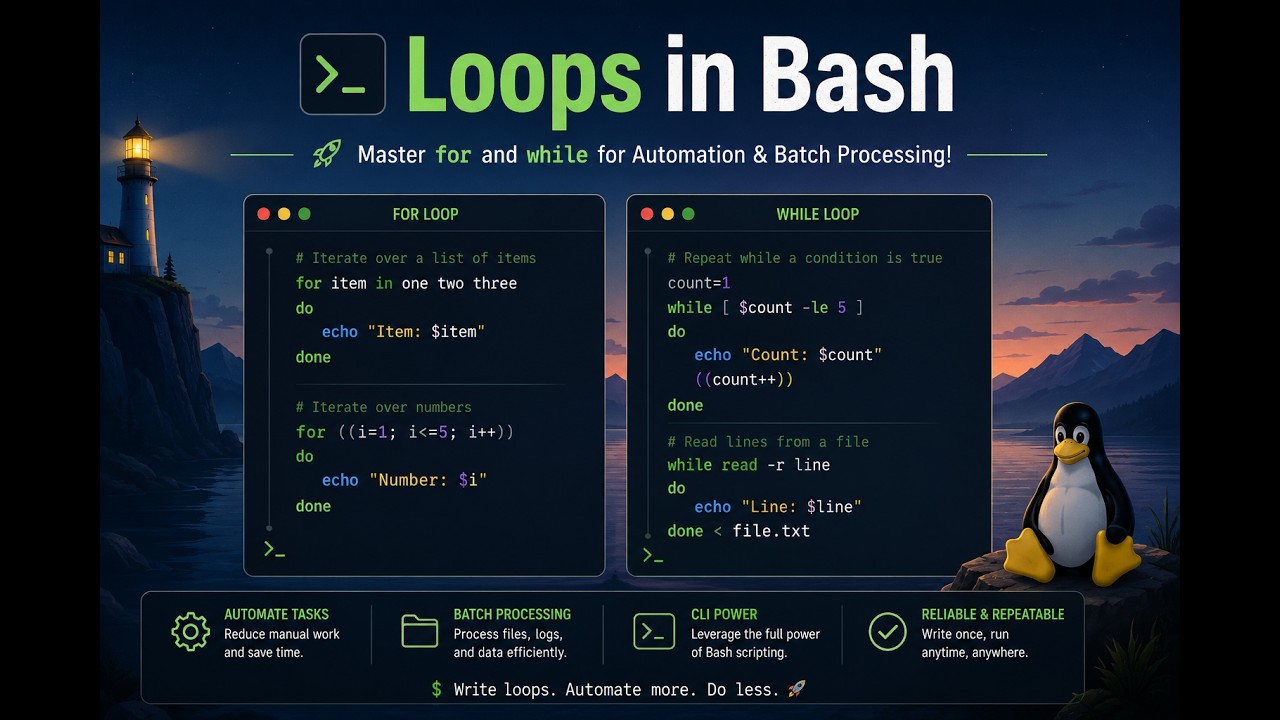Click the "# Iterate over a list of items" comment
The image size is (1280, 720).
(x=416, y=258)
